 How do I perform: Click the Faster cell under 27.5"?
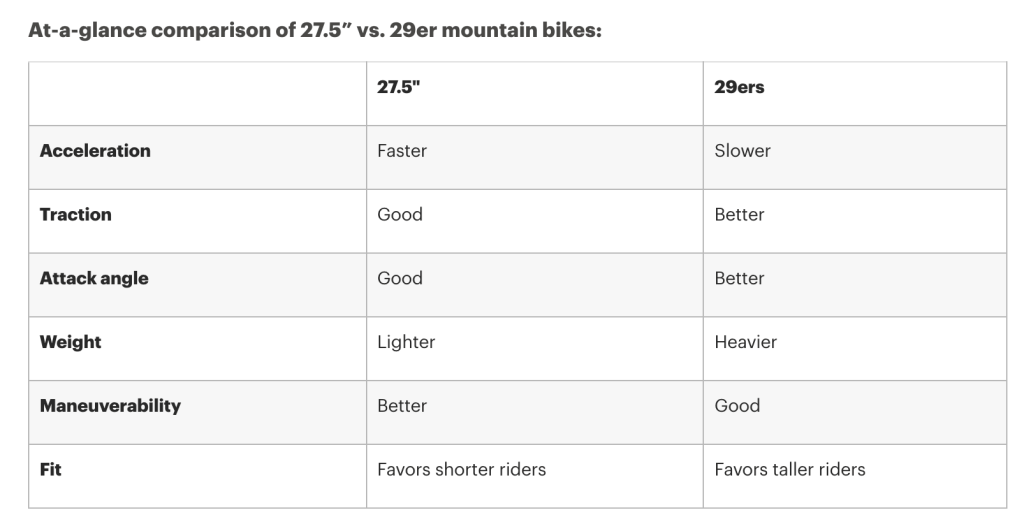(402, 151)
